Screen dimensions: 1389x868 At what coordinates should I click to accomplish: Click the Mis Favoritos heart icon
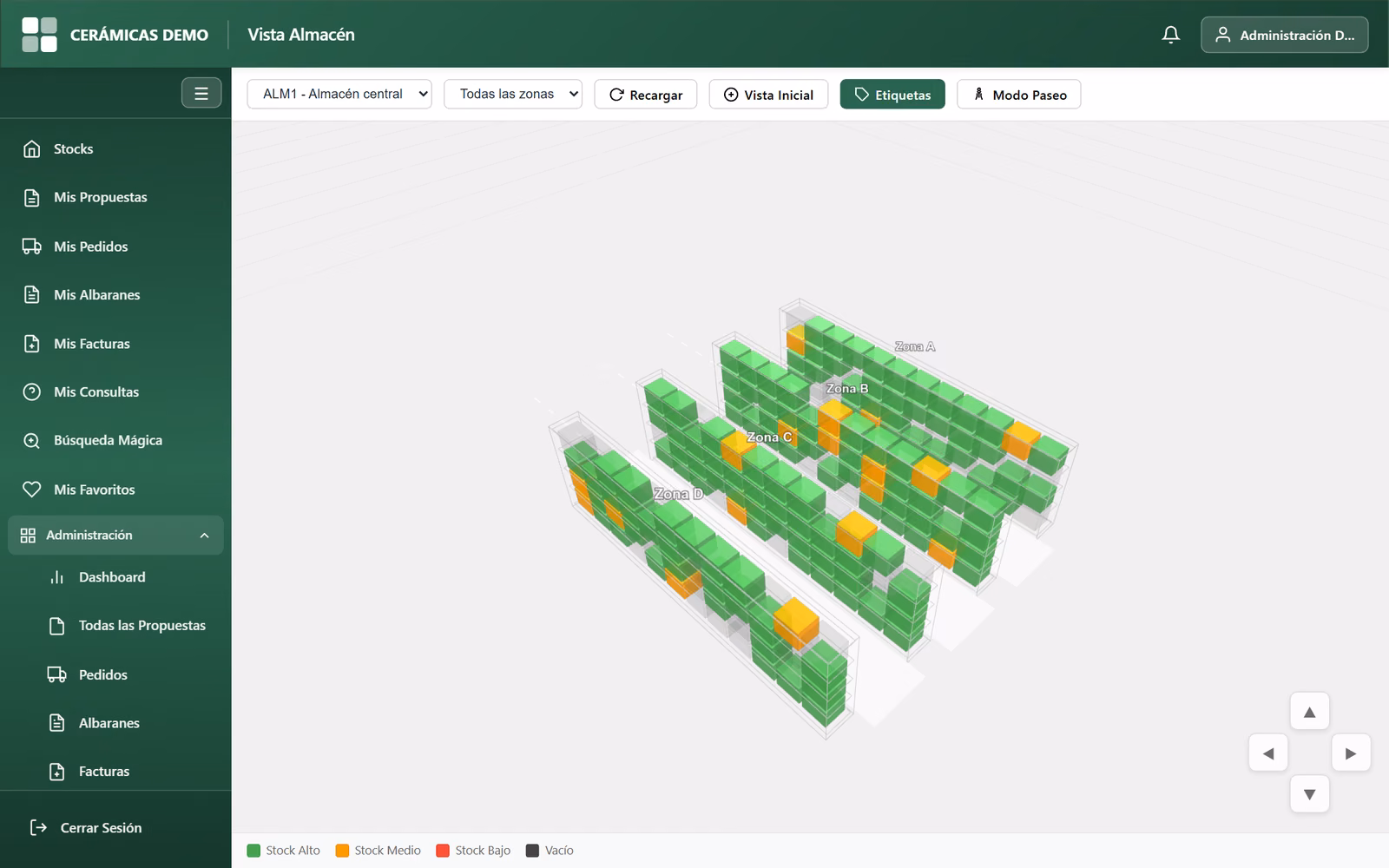click(x=32, y=490)
